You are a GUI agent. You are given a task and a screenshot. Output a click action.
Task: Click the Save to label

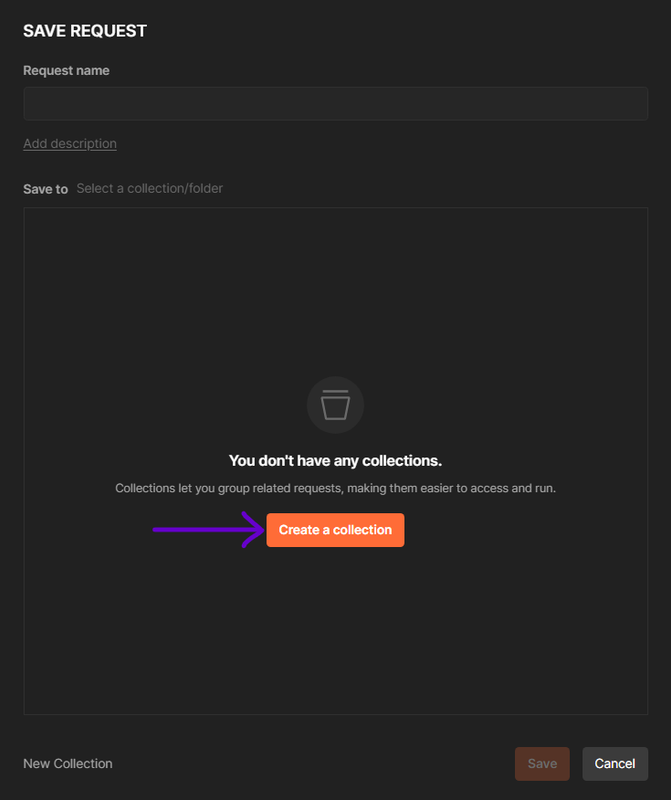click(x=45, y=189)
